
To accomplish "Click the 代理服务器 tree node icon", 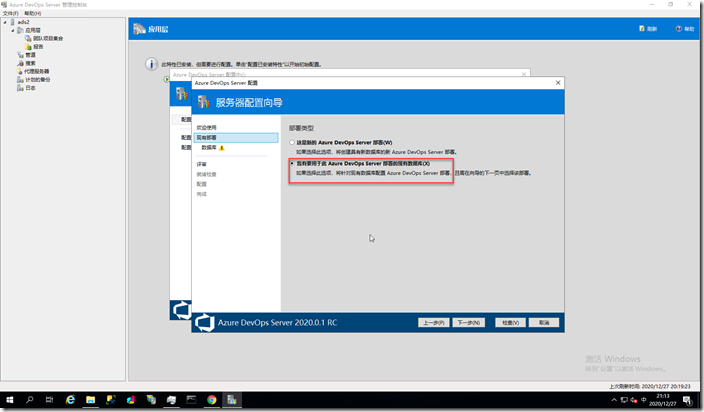I will [x=20, y=71].
